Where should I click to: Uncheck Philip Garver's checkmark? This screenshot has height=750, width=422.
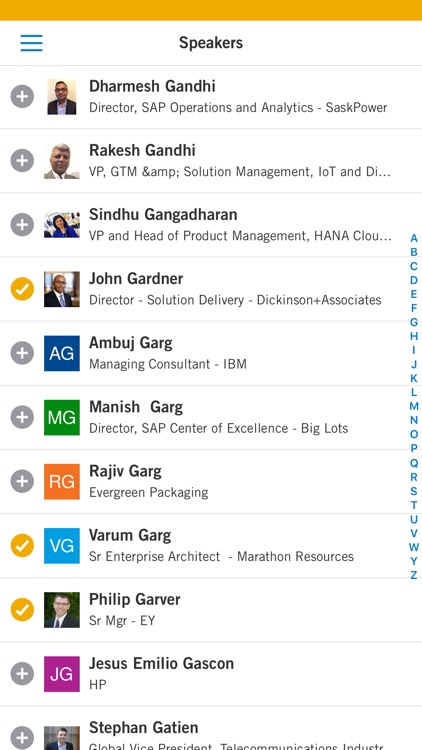point(22,609)
